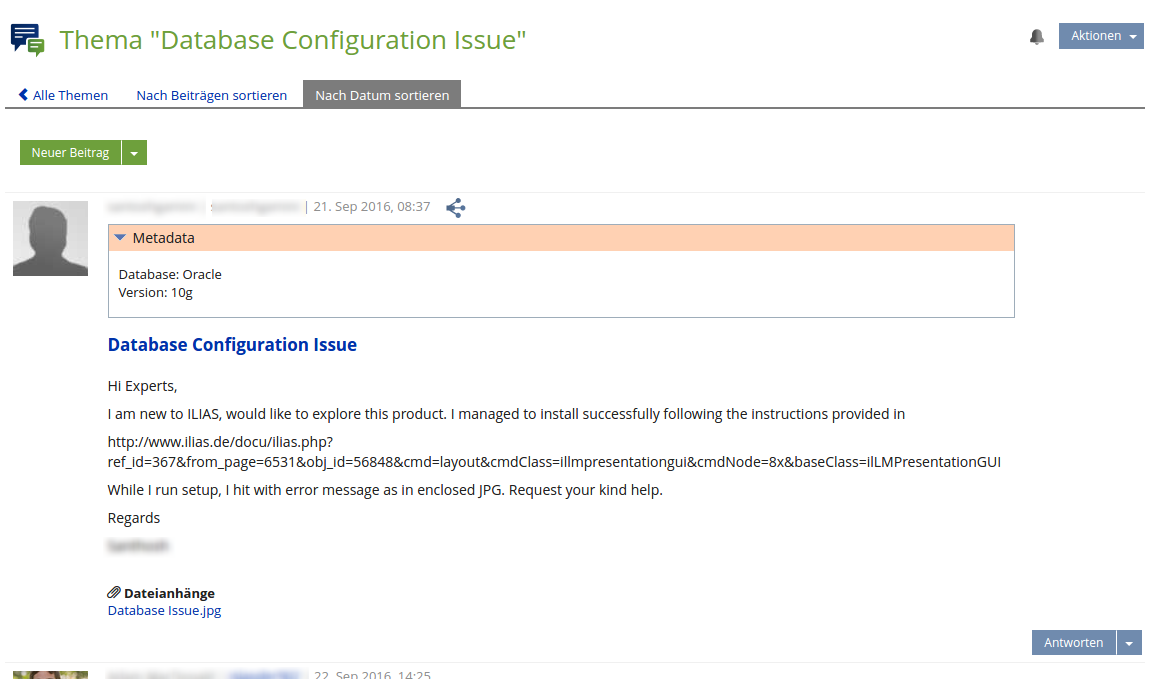Select Nach Datum sortieren tab
Viewport: 1165px width, 679px height.
[382, 94]
